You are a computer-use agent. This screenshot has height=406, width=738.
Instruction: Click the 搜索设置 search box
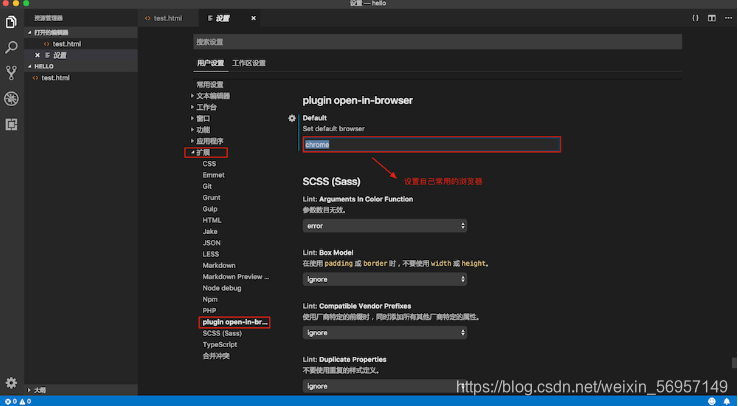click(437, 42)
